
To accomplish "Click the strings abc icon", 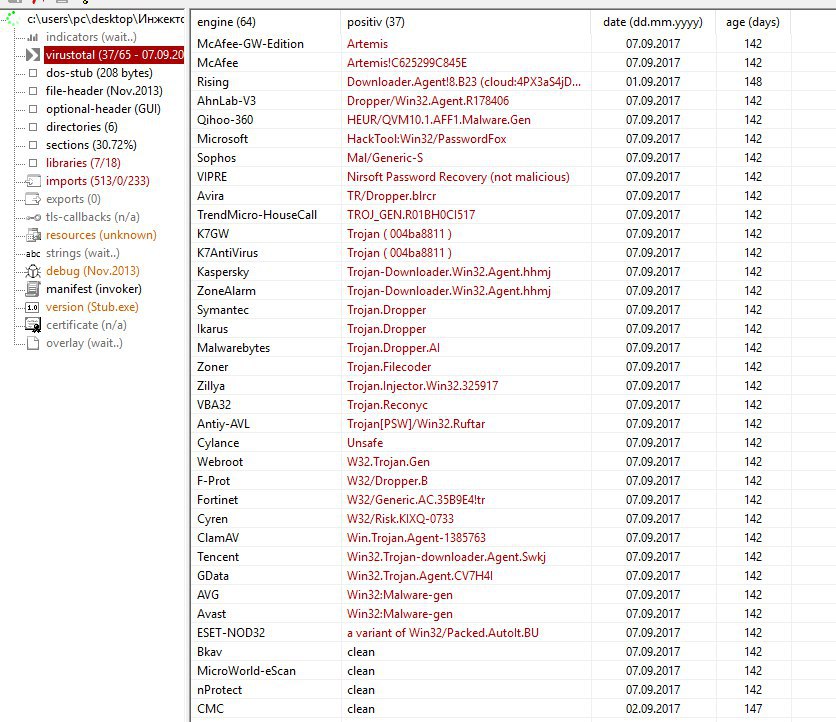I will [33, 254].
